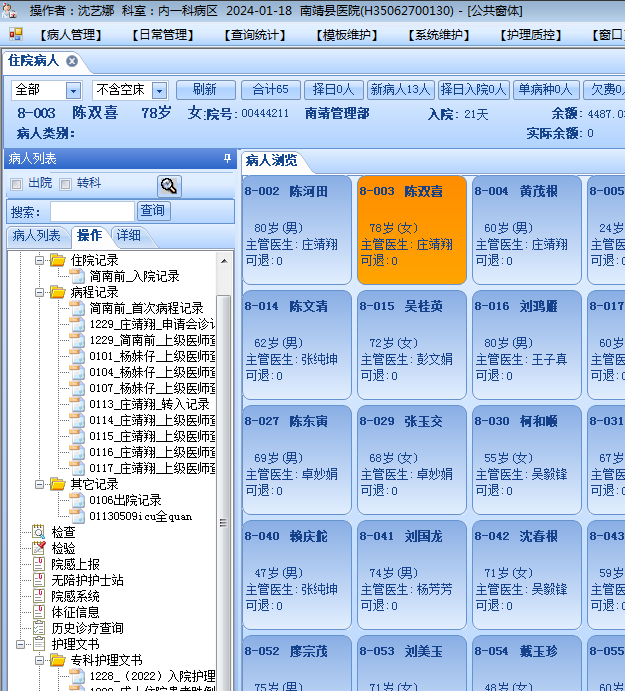Click the 检查 magnifier icon in tree
The height and width of the screenshot is (691, 625).
tap(39, 532)
